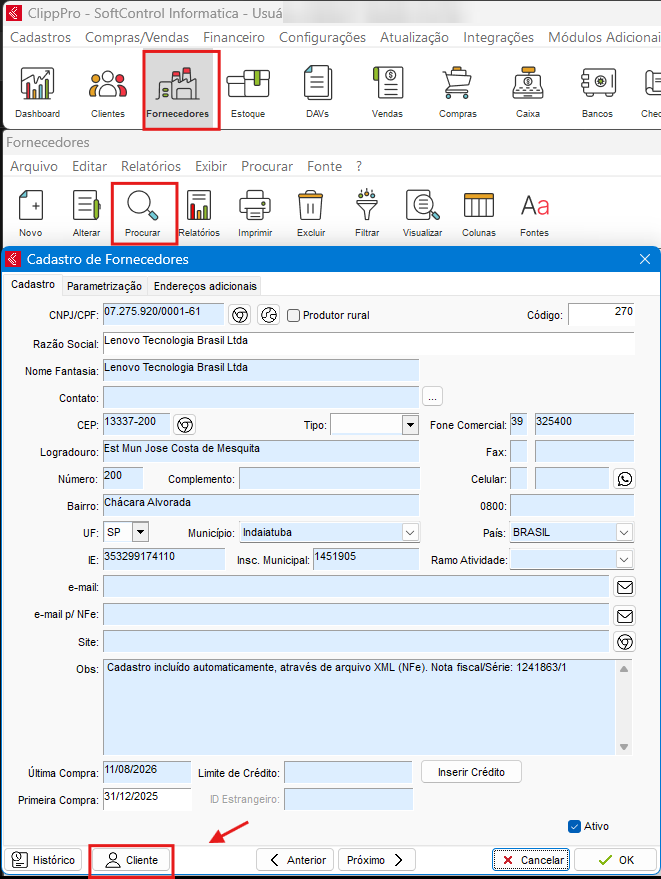Click the Cliente button

coord(132,860)
